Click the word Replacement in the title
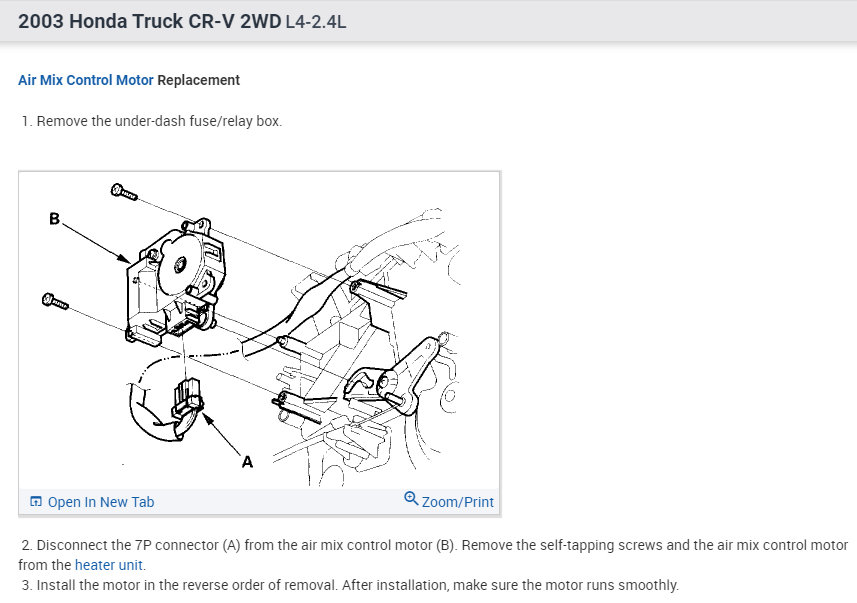 (x=198, y=80)
